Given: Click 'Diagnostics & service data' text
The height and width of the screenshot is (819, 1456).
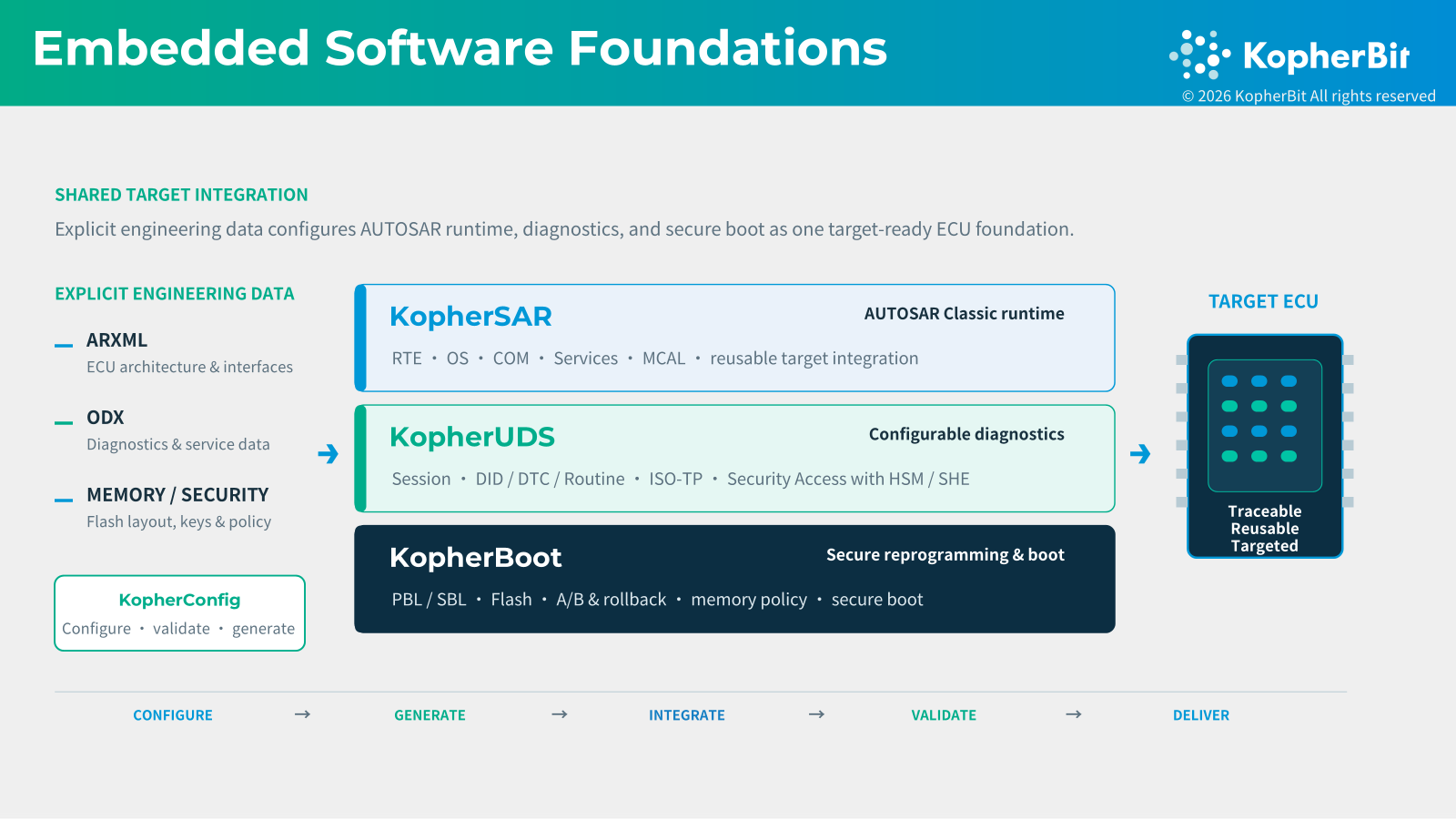Looking at the screenshot, I should (178, 444).
